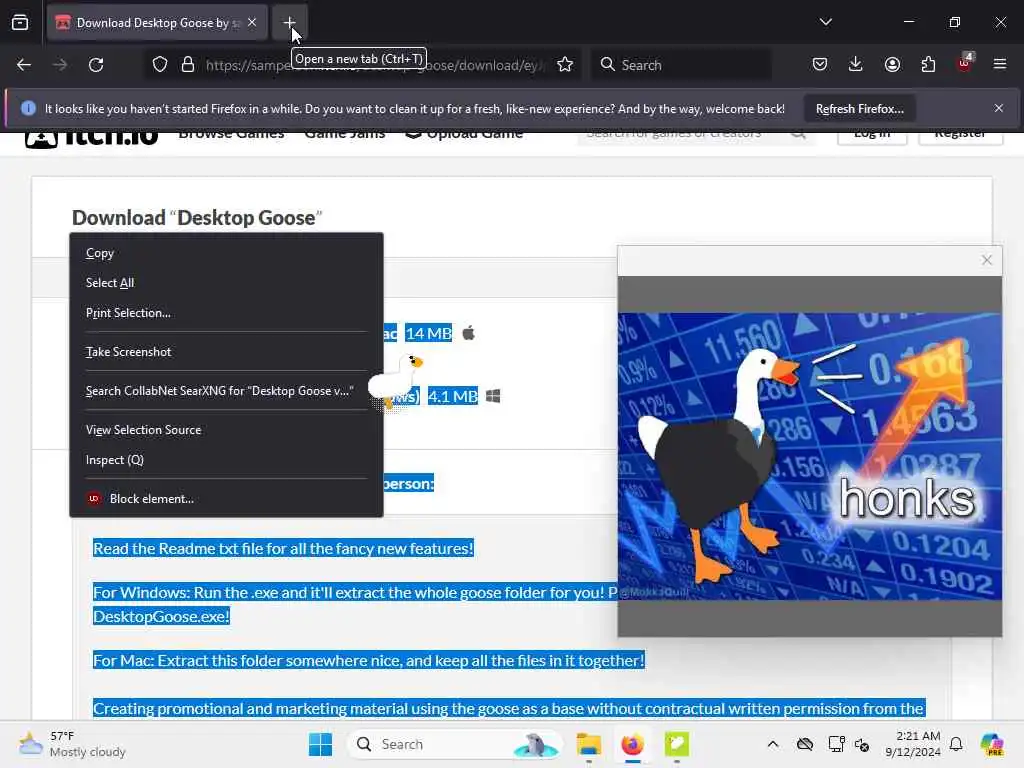The image size is (1024, 768).
Task: Click the Windows platform icon on the page
Action: pyautogui.click(x=493, y=396)
